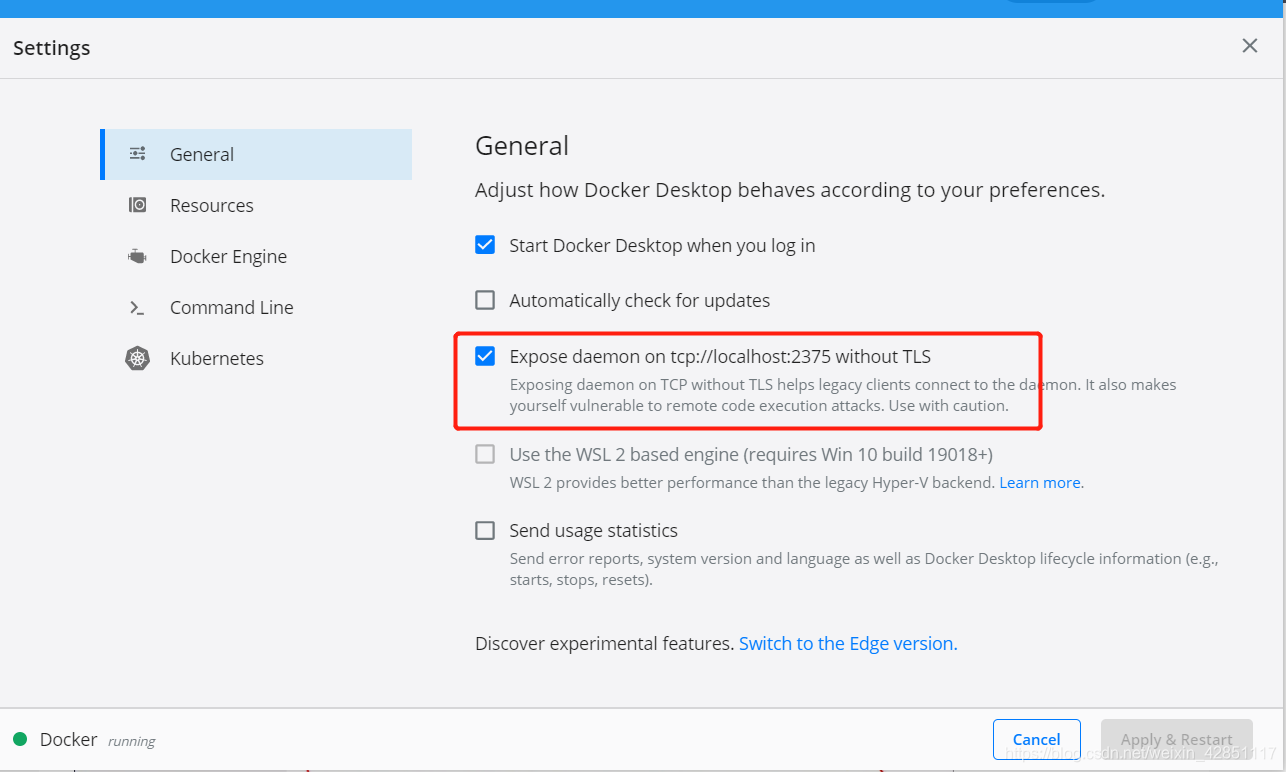Click the Resources camera-style icon

(138, 205)
